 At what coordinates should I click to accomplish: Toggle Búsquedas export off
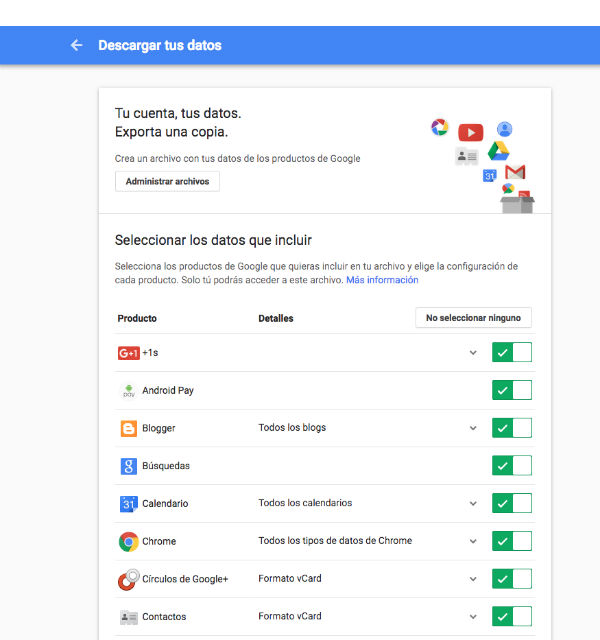tap(512, 466)
